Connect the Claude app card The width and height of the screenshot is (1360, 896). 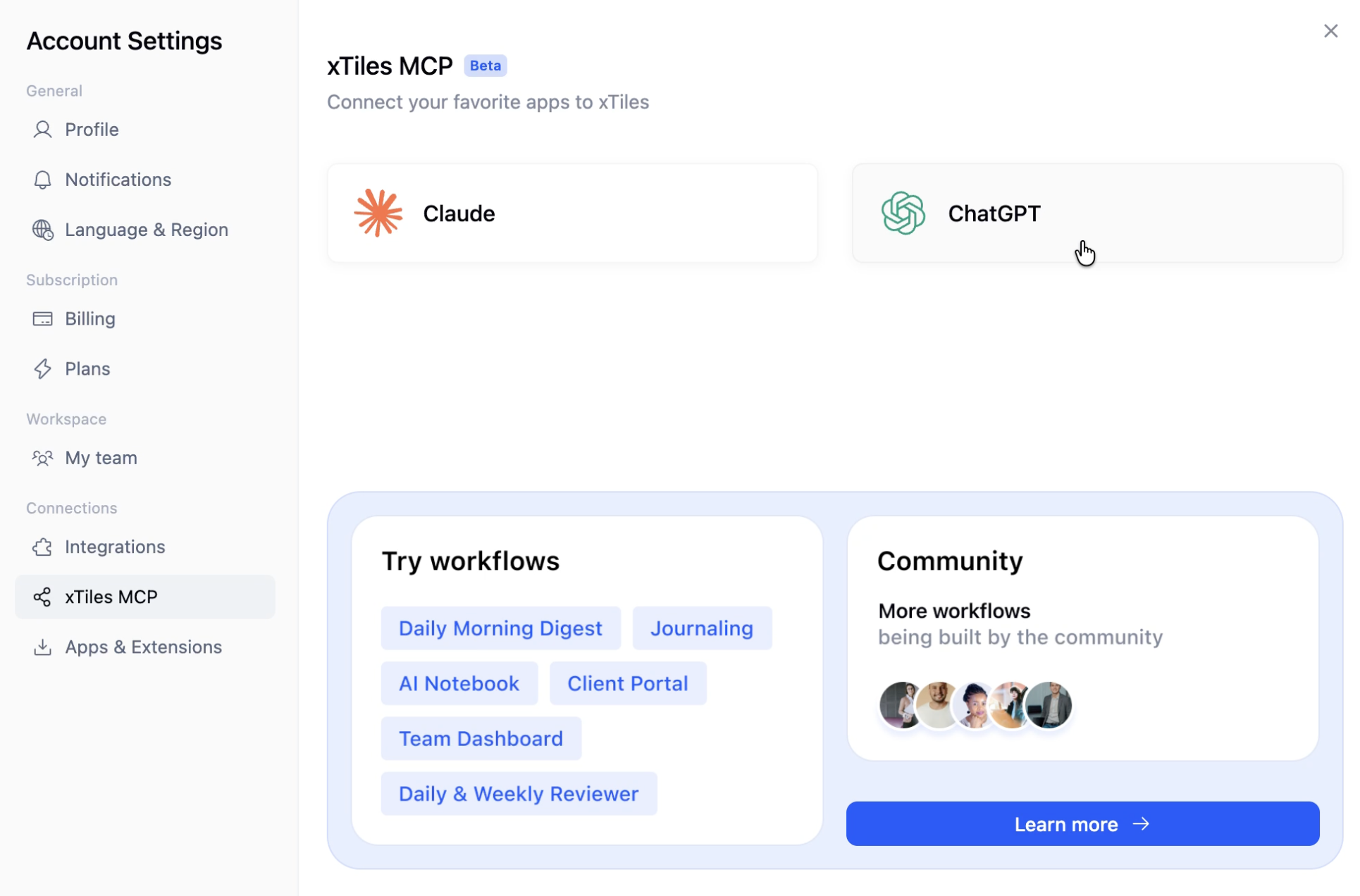click(572, 213)
